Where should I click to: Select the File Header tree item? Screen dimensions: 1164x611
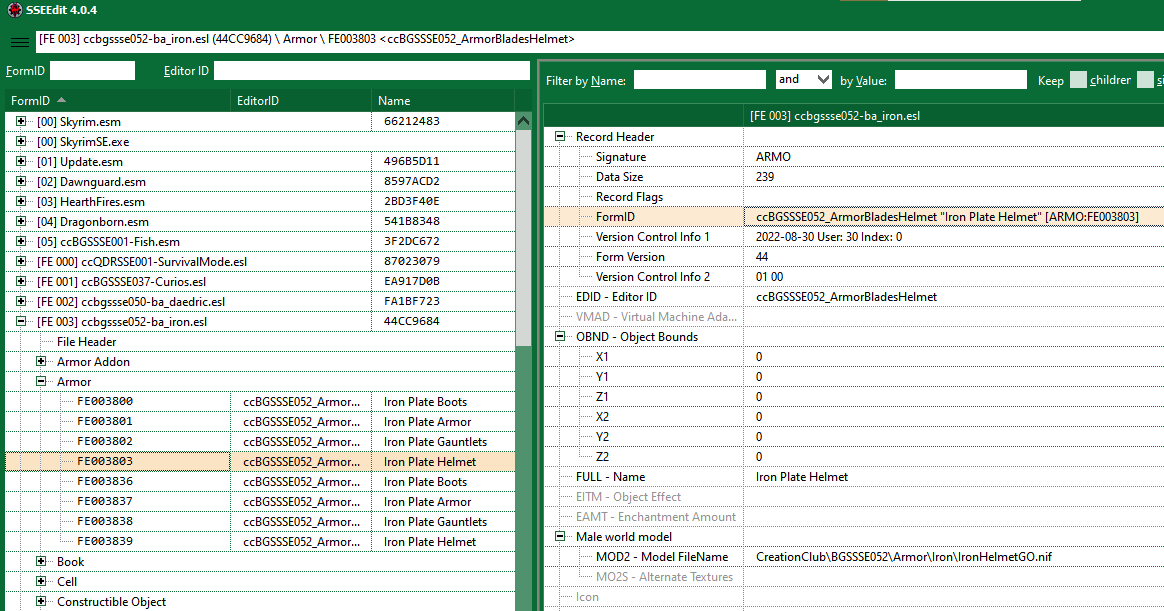tap(86, 342)
